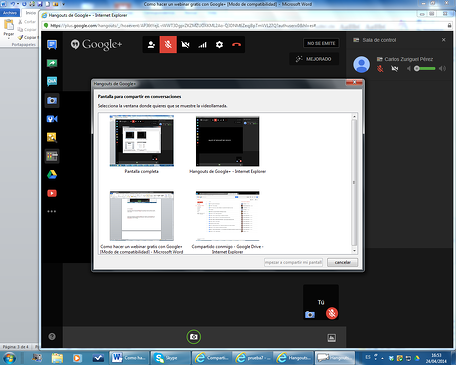Click the MEJORADO button
This screenshot has height=365, width=456.
[x=314, y=59]
